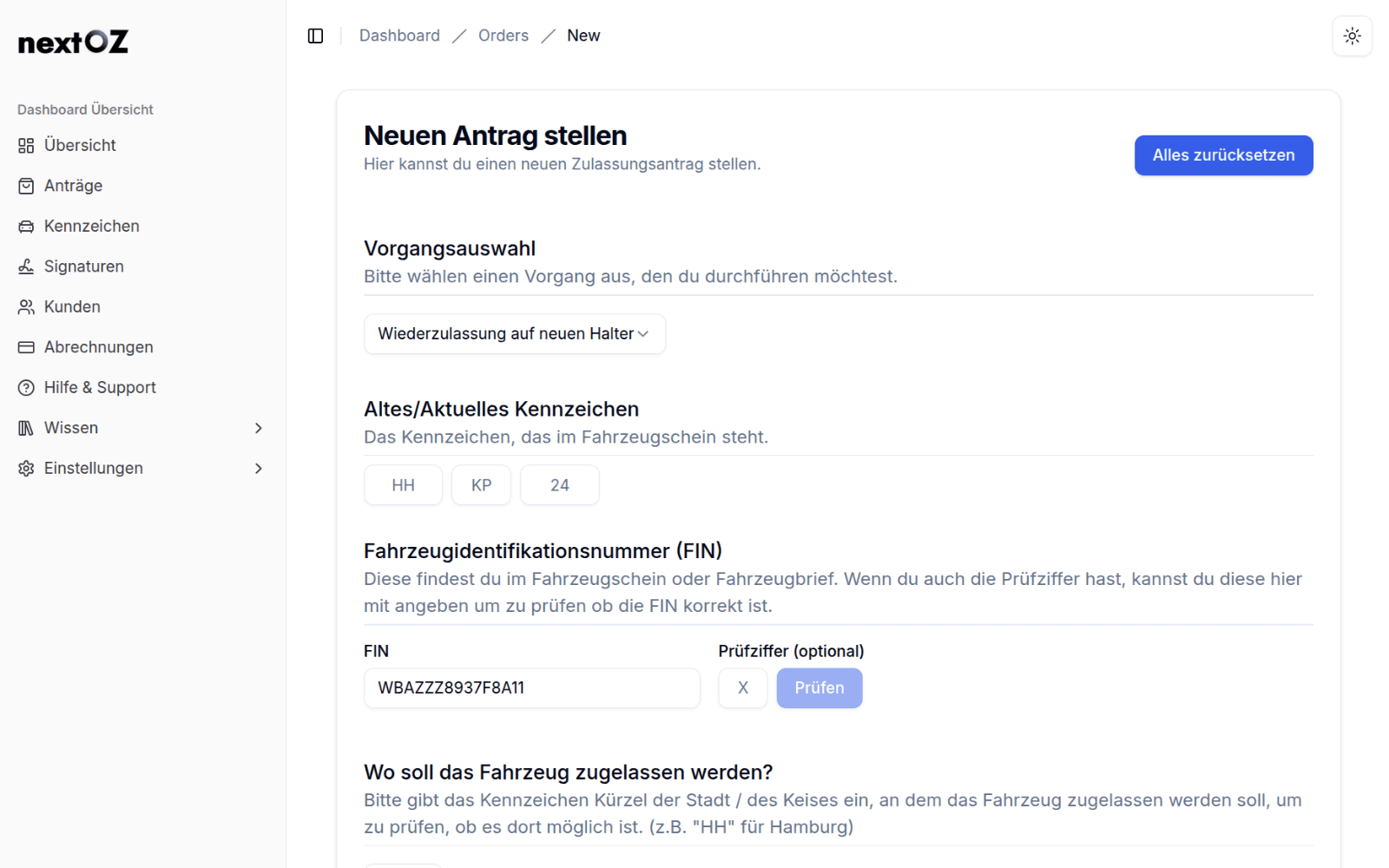Viewport: 1389px width, 868px height.
Task: Click the FIN input field
Action: click(x=531, y=687)
